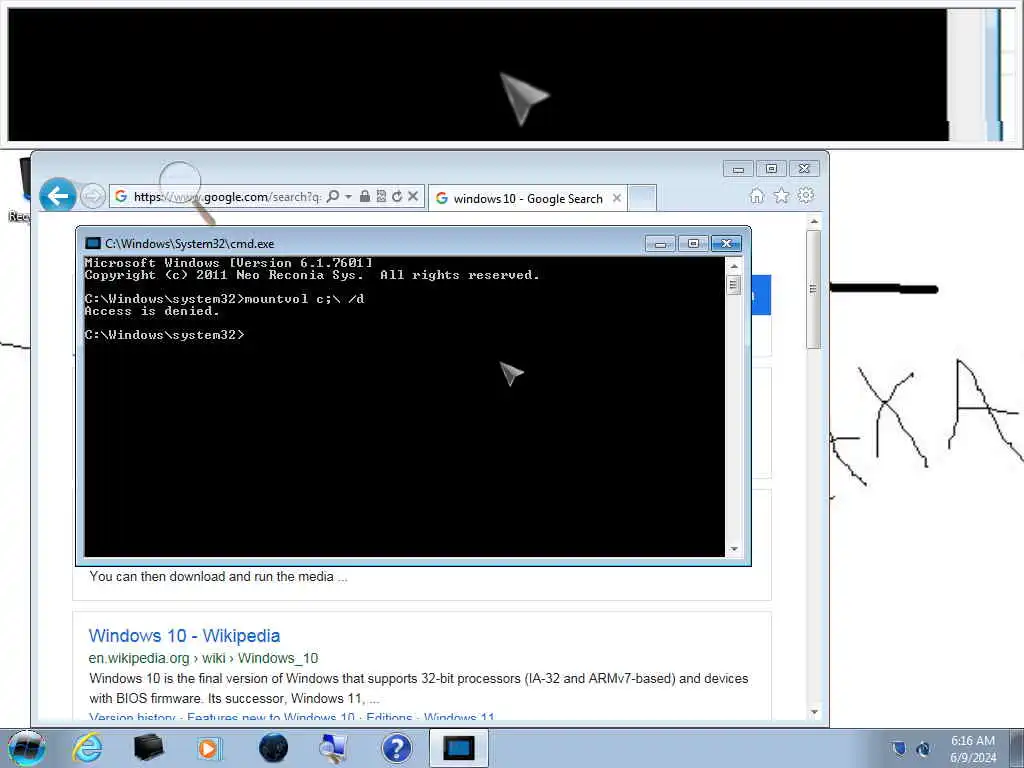Open the 'Windows 10 - Wikipedia' search result

tap(184, 635)
